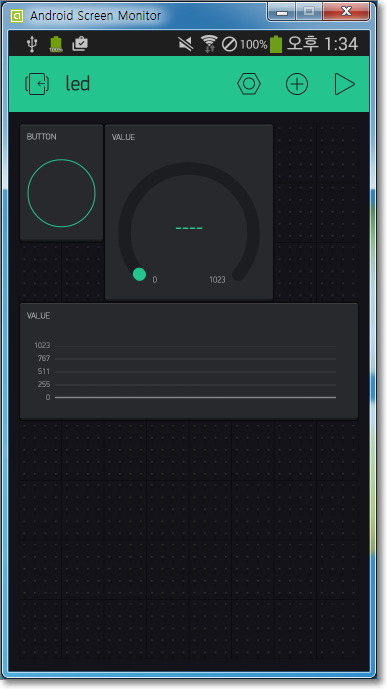Tap the clock showing 1:34

tap(340, 44)
